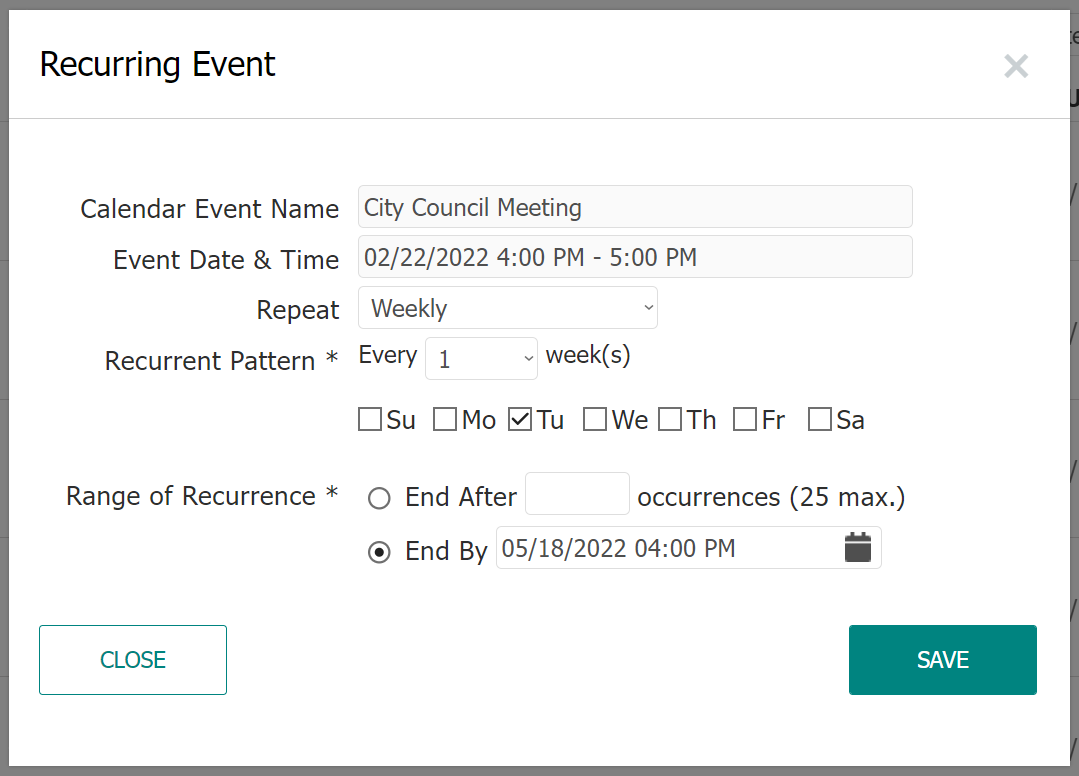The width and height of the screenshot is (1079, 776).
Task: Enable the Monday checkbox
Action: point(444,419)
